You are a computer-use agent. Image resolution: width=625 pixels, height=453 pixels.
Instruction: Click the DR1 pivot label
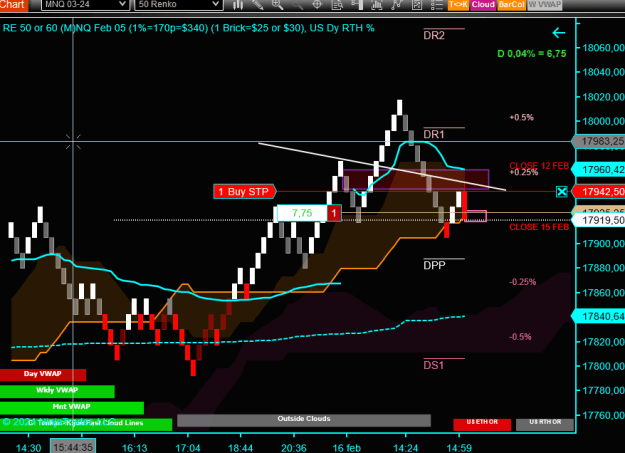pos(434,134)
